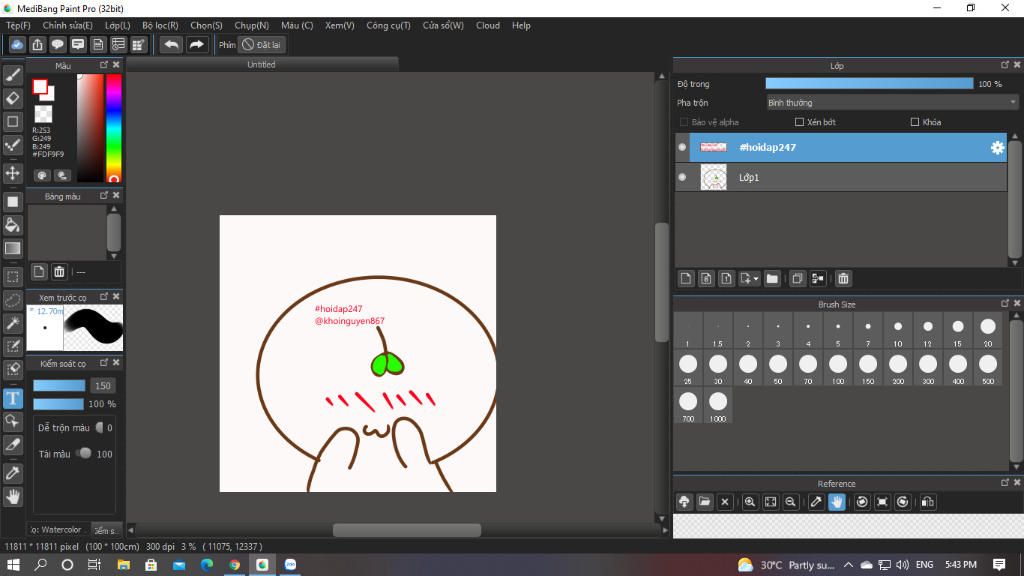The height and width of the screenshot is (576, 1024).
Task: Adjust Độ trong opacity slider
Action: point(869,84)
